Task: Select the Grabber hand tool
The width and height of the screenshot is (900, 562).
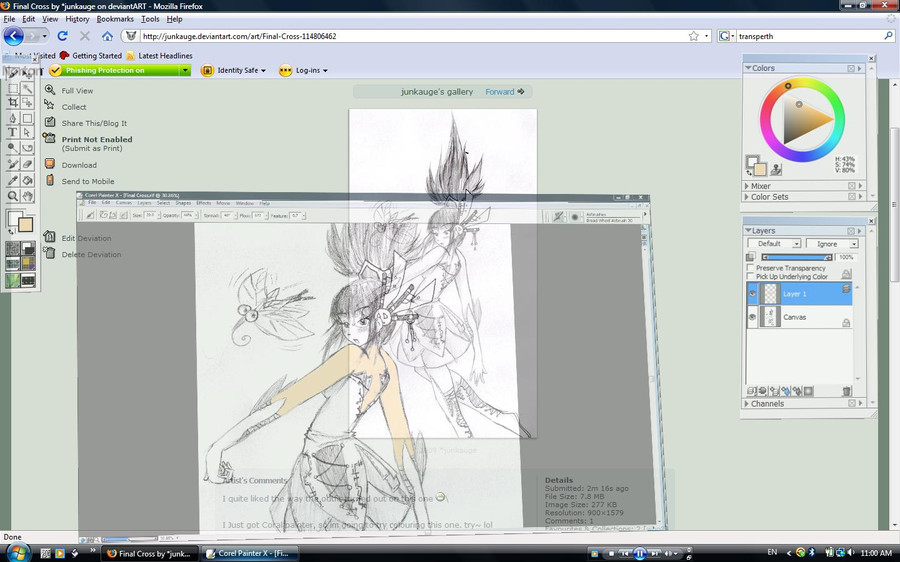Action: pyautogui.click(x=27, y=196)
